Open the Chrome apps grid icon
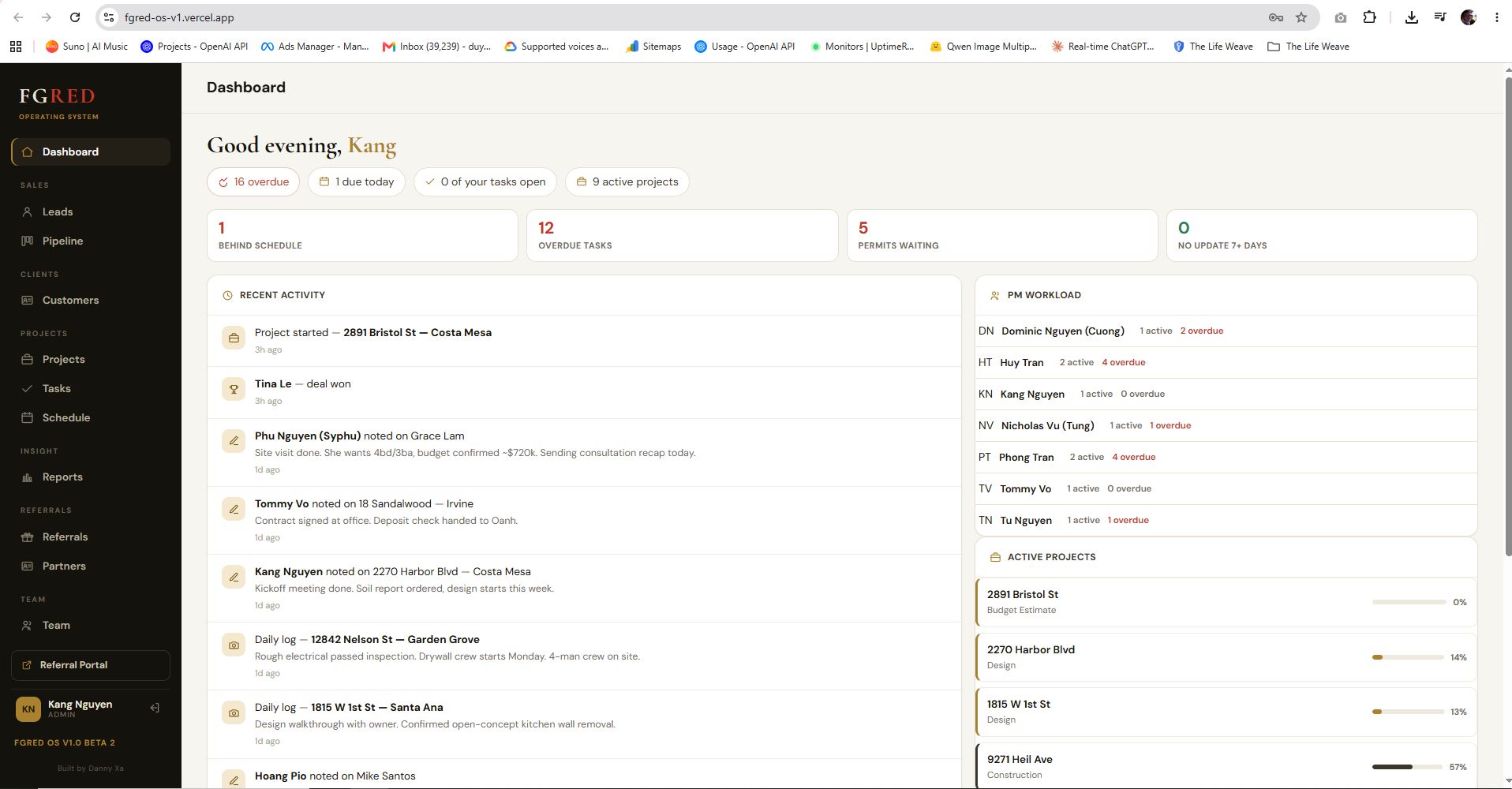Screen dimensions: 1512x789 pyautogui.click(x=16, y=47)
